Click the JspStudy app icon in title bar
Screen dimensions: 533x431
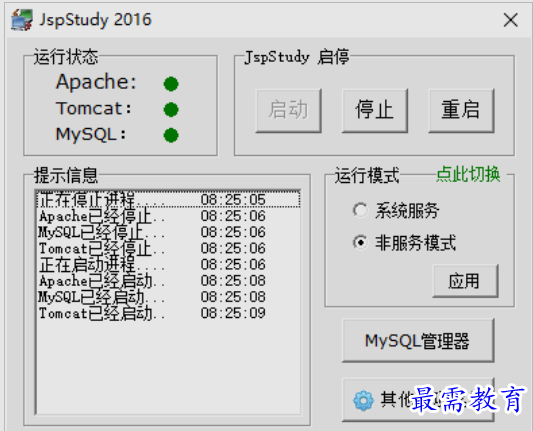[22, 20]
